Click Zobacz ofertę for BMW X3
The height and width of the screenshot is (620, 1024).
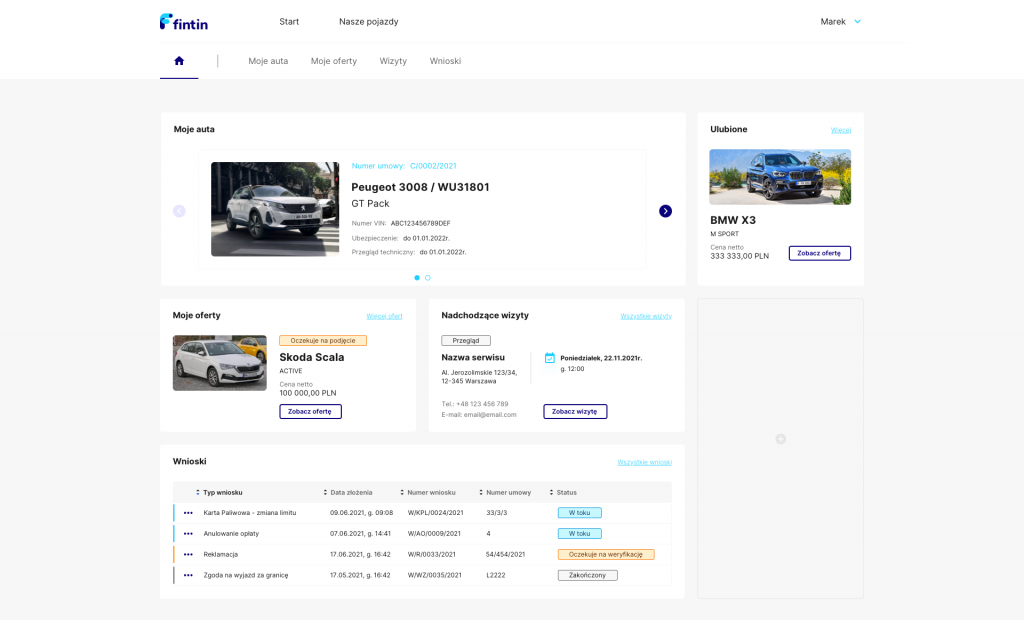coord(820,253)
